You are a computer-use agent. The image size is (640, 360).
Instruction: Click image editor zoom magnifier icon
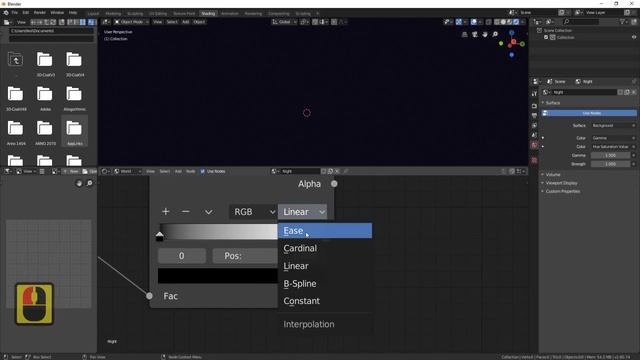(x=89, y=184)
